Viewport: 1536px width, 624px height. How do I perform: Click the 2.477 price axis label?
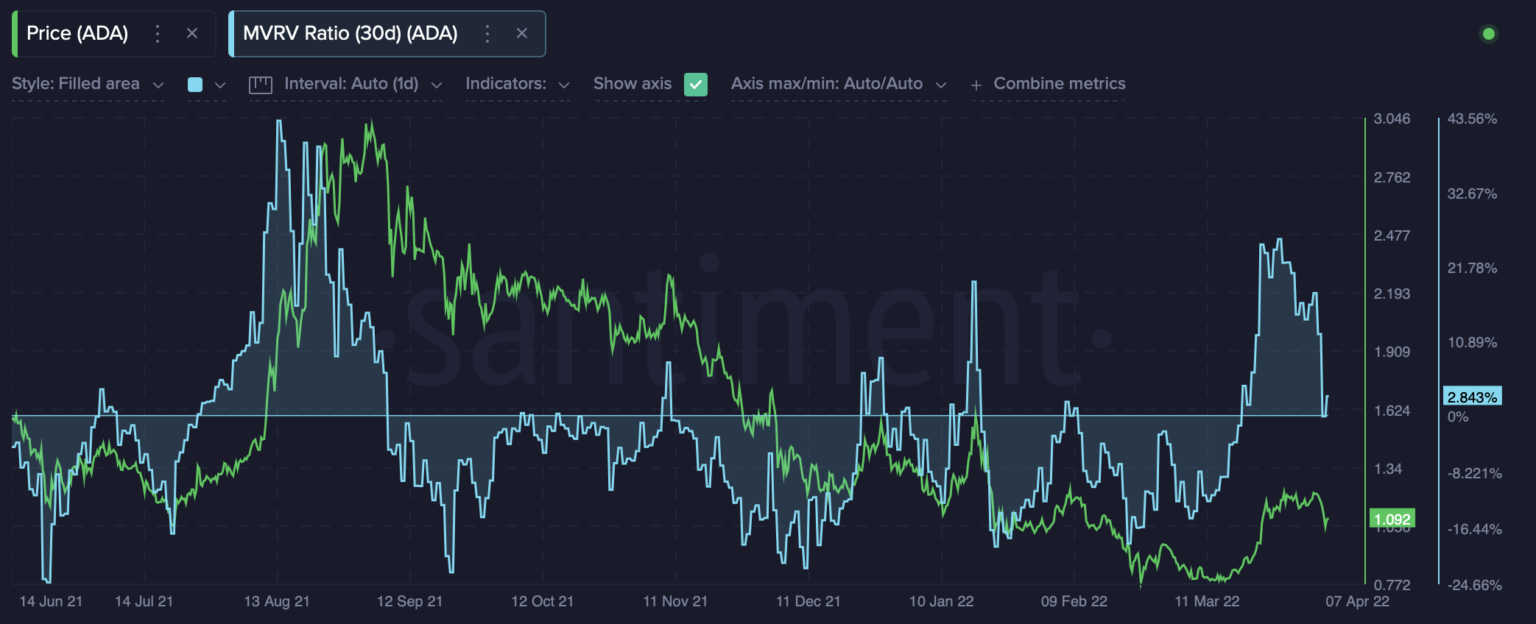click(1392, 235)
